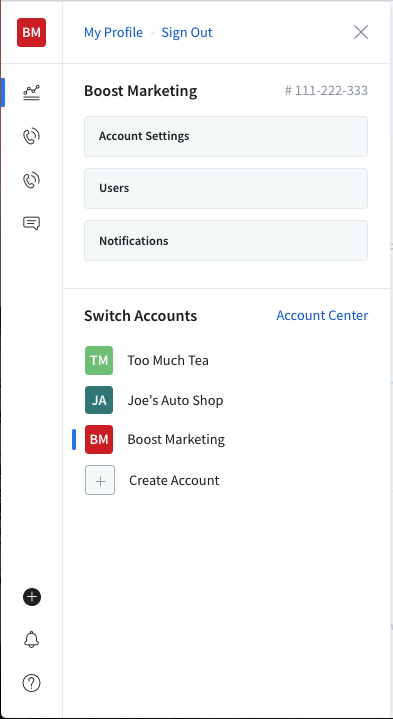Click the red BM account avatar in sidebar
Screen dimensions: 393x719
pyautogui.click(x=31, y=33)
